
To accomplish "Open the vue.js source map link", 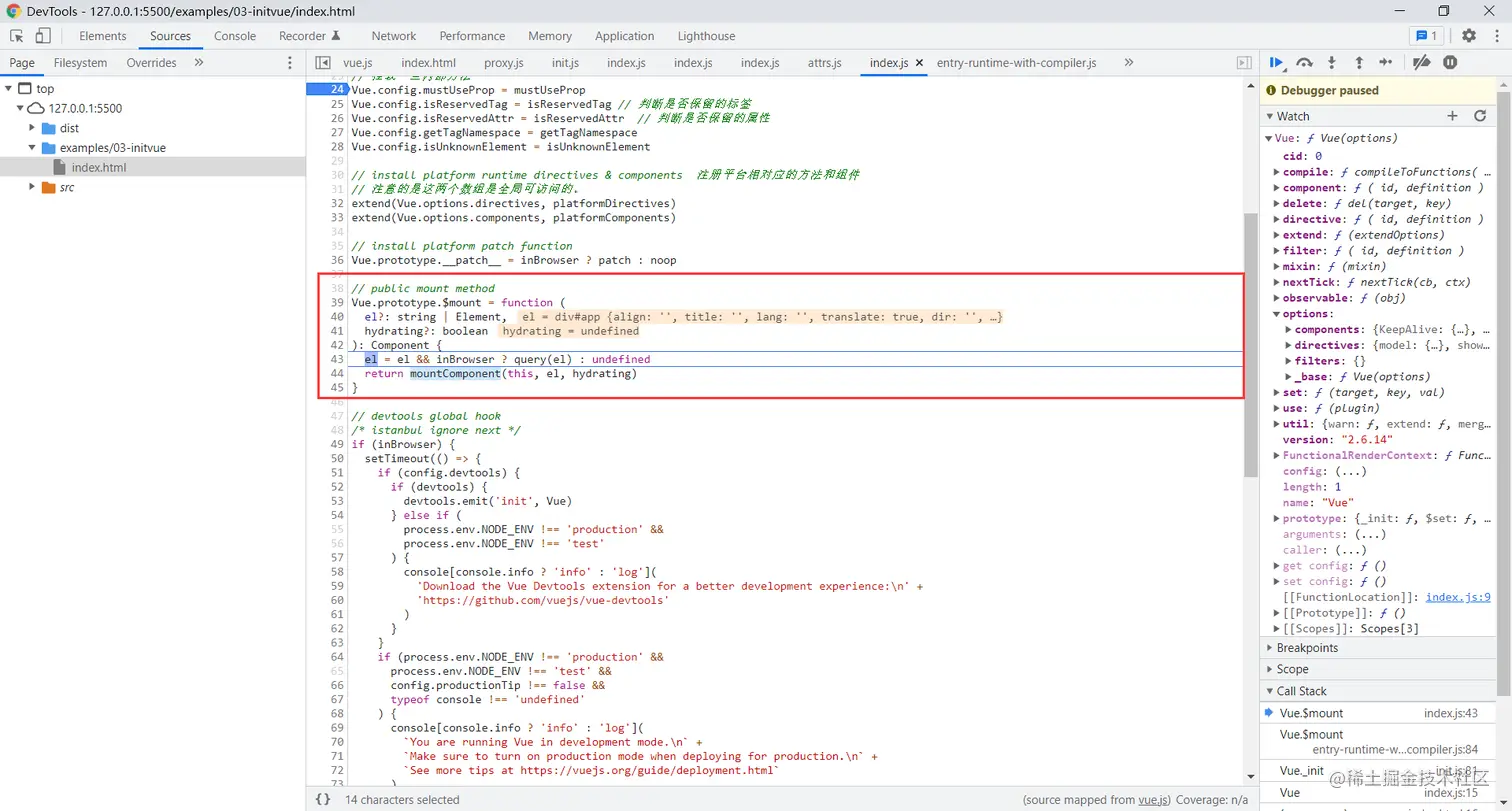I will pos(1144,800).
